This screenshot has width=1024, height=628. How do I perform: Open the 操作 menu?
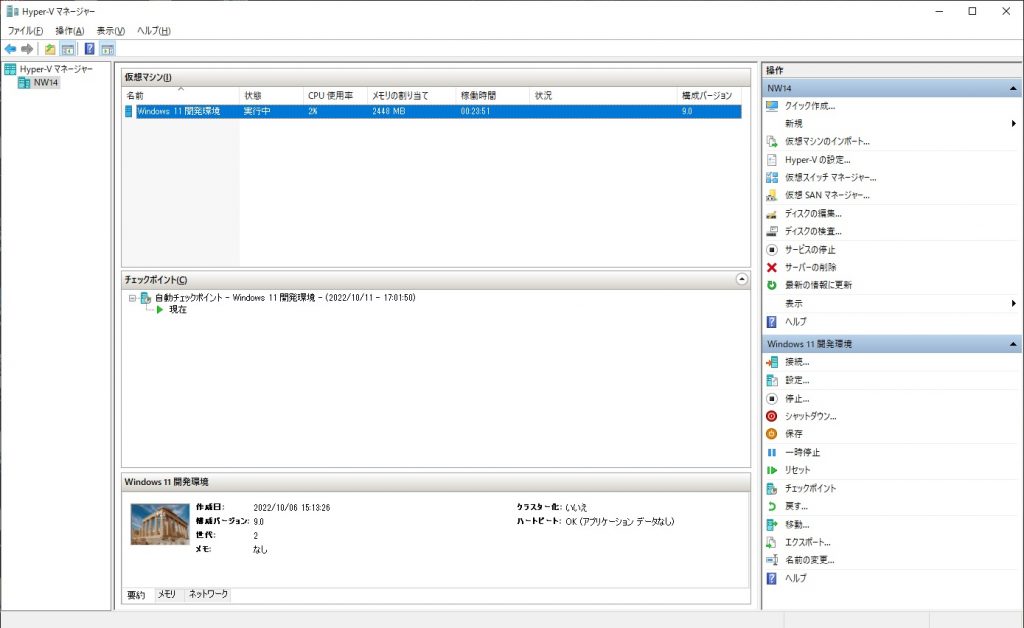pos(69,31)
